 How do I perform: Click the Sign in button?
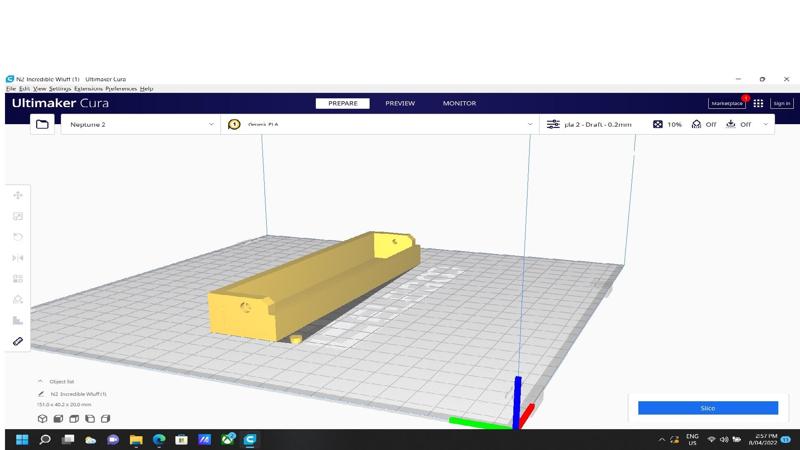[782, 103]
